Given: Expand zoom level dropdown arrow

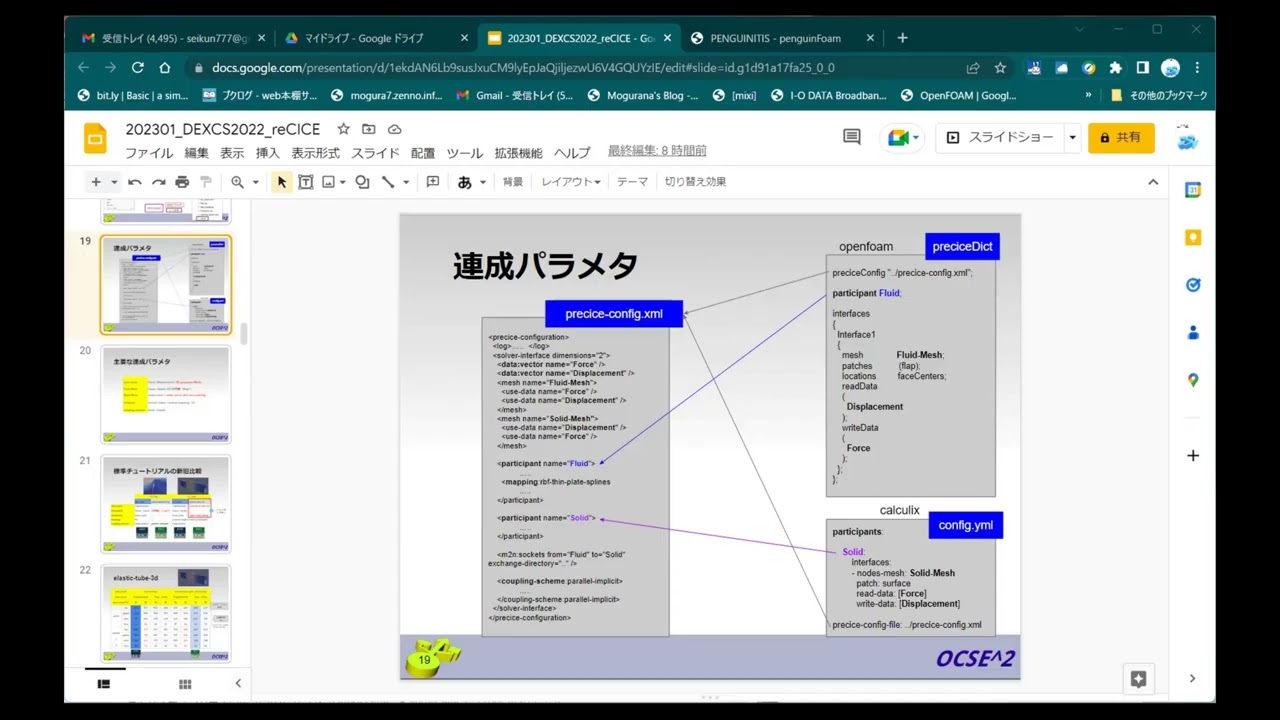Looking at the screenshot, I should [255, 182].
